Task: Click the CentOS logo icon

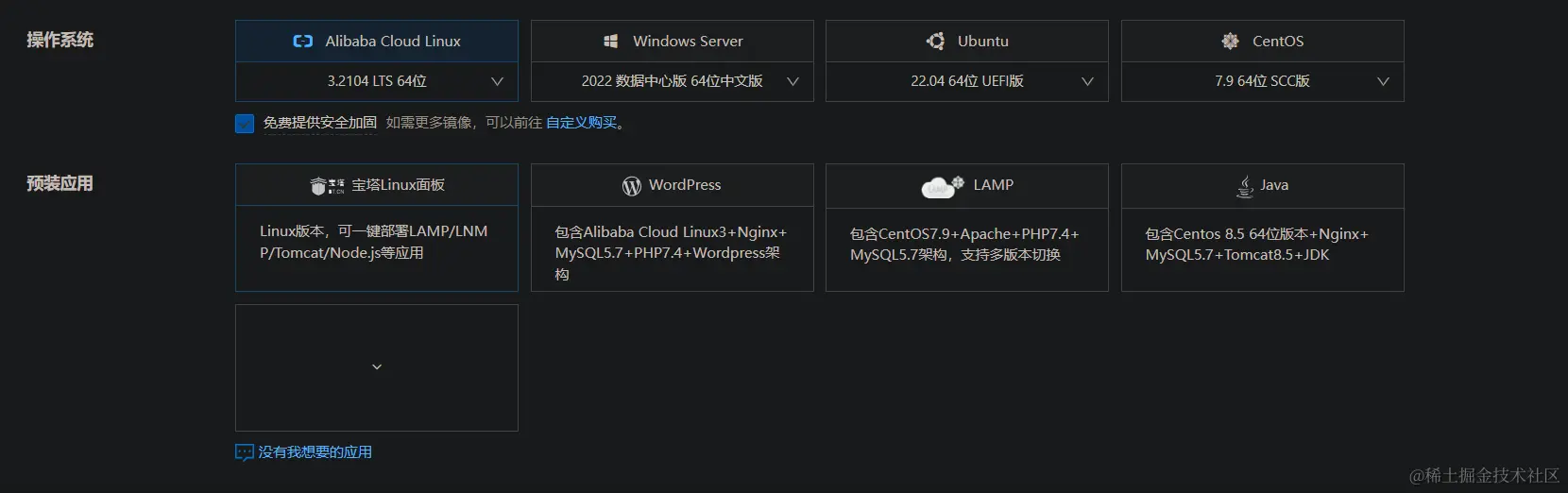Action: (x=1230, y=42)
